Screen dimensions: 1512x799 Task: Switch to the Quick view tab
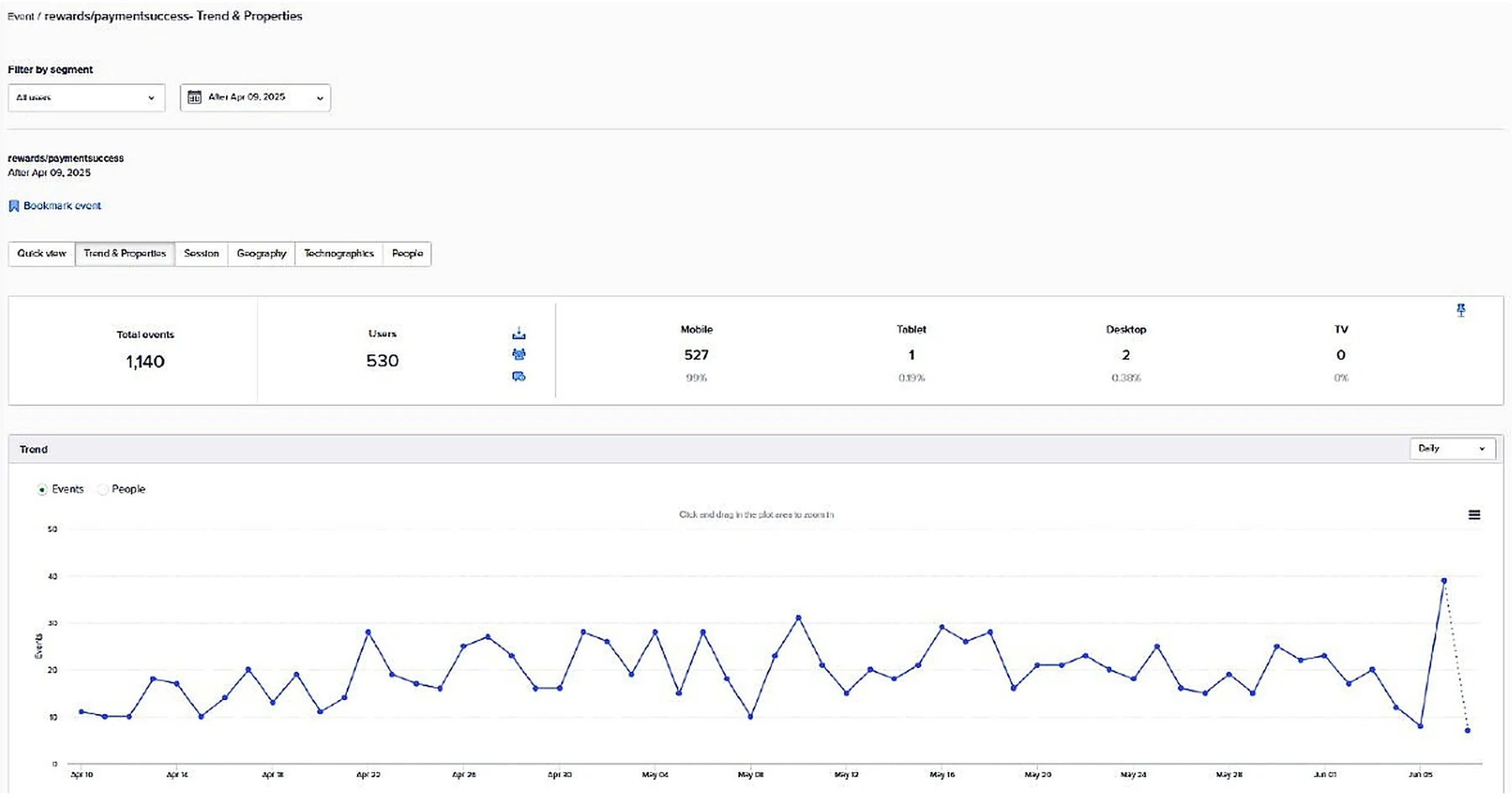42,254
